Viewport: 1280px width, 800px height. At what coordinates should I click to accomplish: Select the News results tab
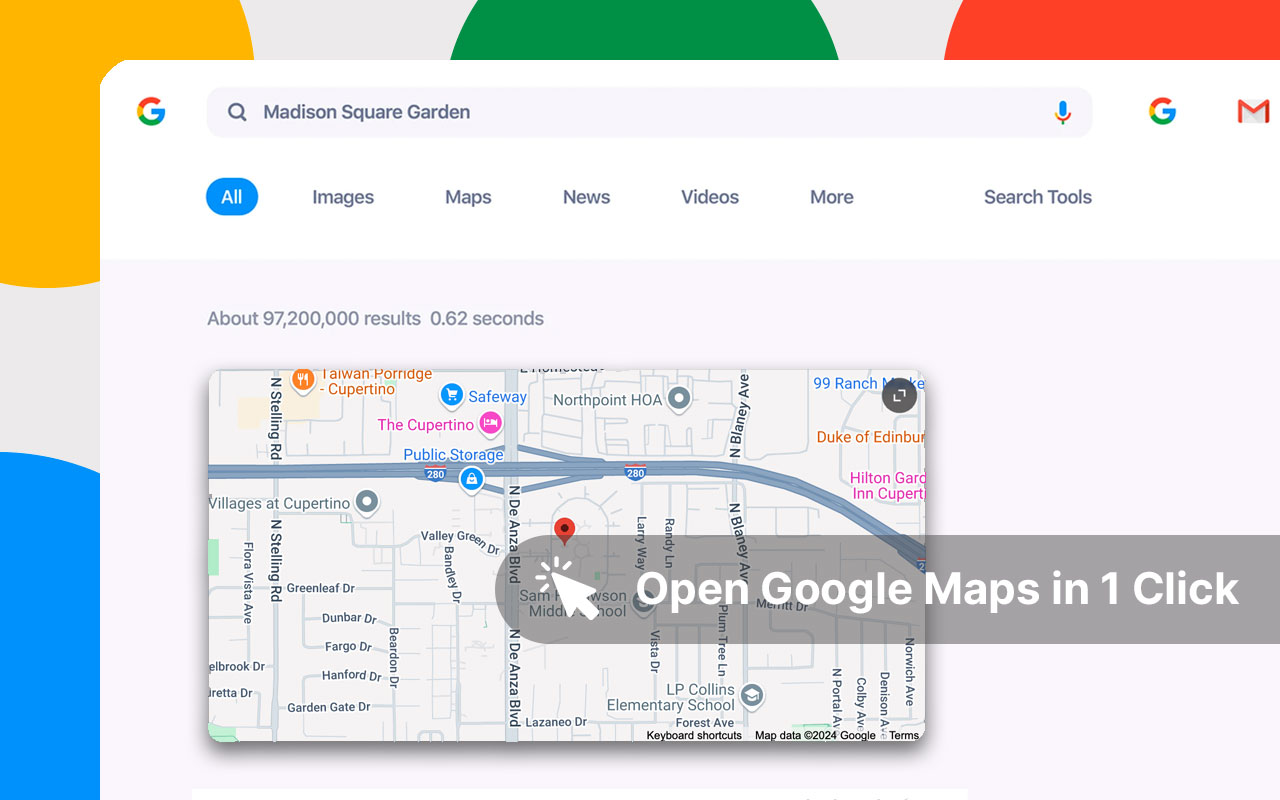pyautogui.click(x=586, y=197)
